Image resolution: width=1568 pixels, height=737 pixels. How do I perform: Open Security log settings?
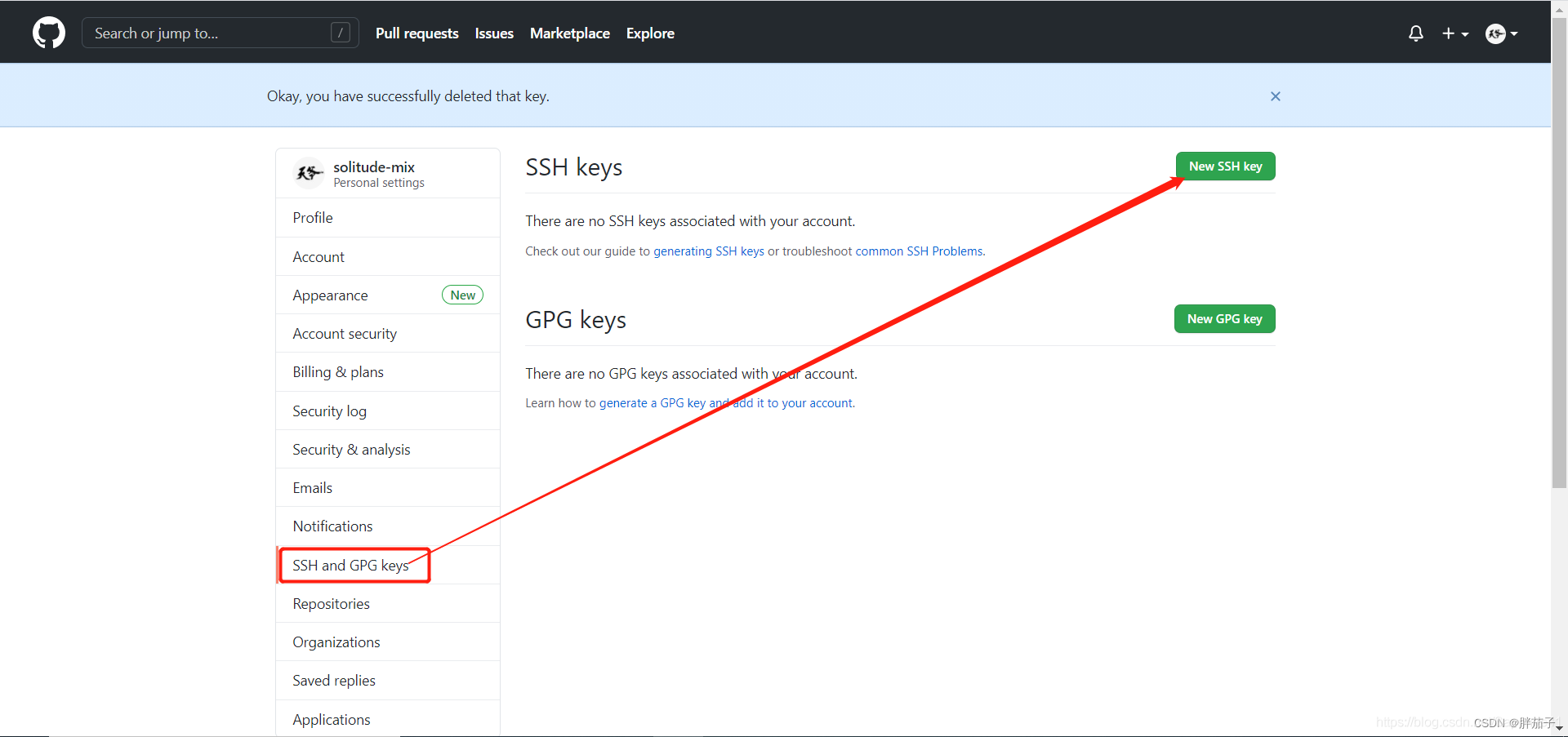pos(388,411)
